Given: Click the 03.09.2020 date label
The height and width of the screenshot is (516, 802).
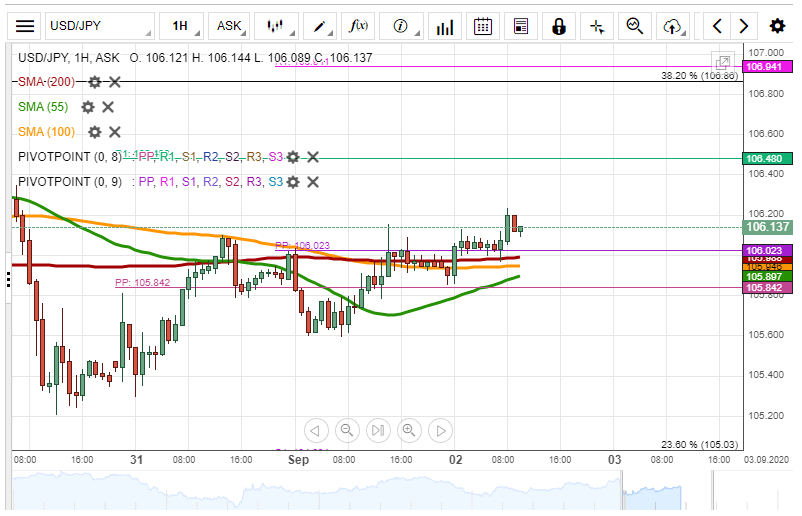Looking at the screenshot, I should [766, 459].
